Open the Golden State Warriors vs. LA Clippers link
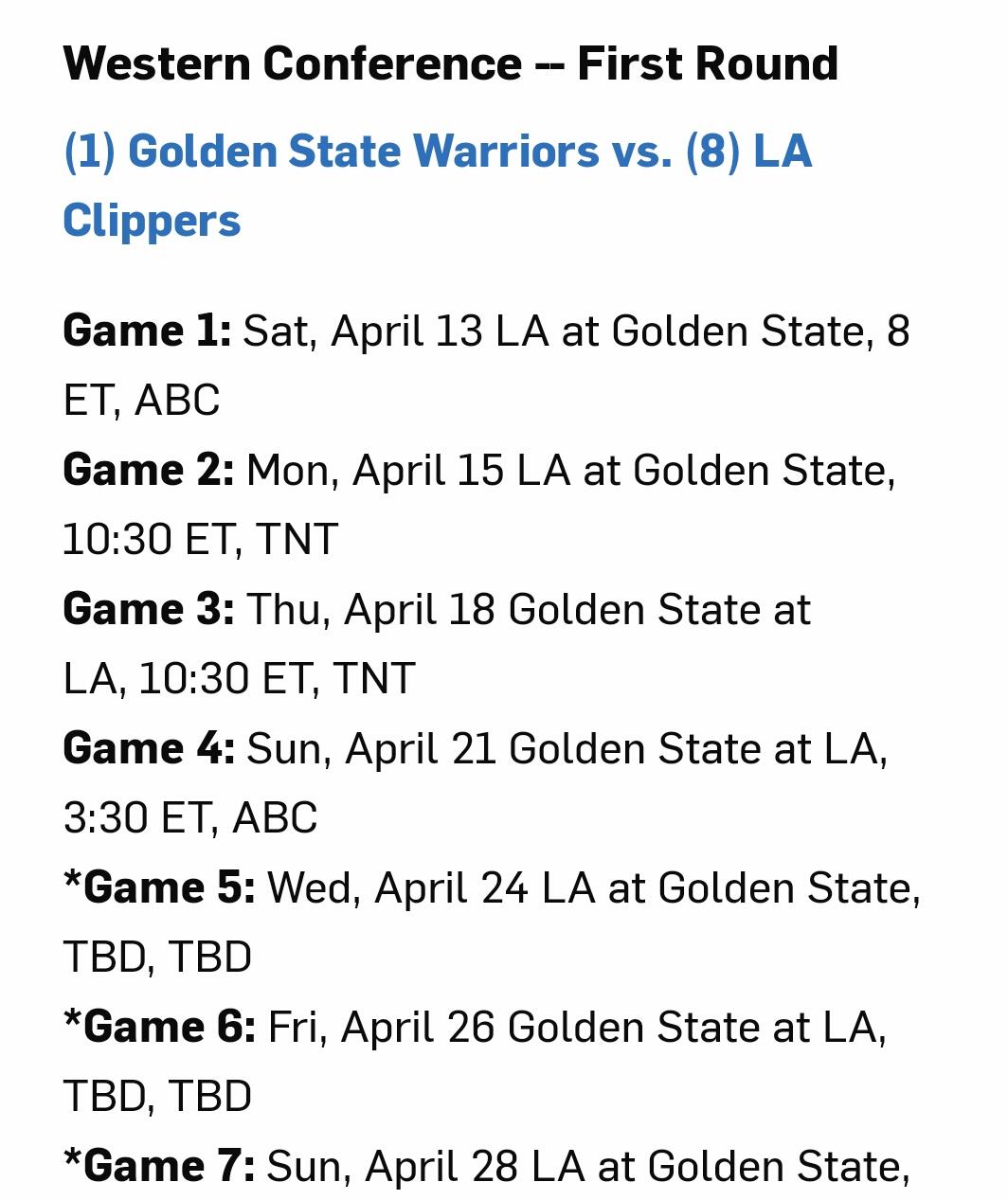 (x=437, y=152)
